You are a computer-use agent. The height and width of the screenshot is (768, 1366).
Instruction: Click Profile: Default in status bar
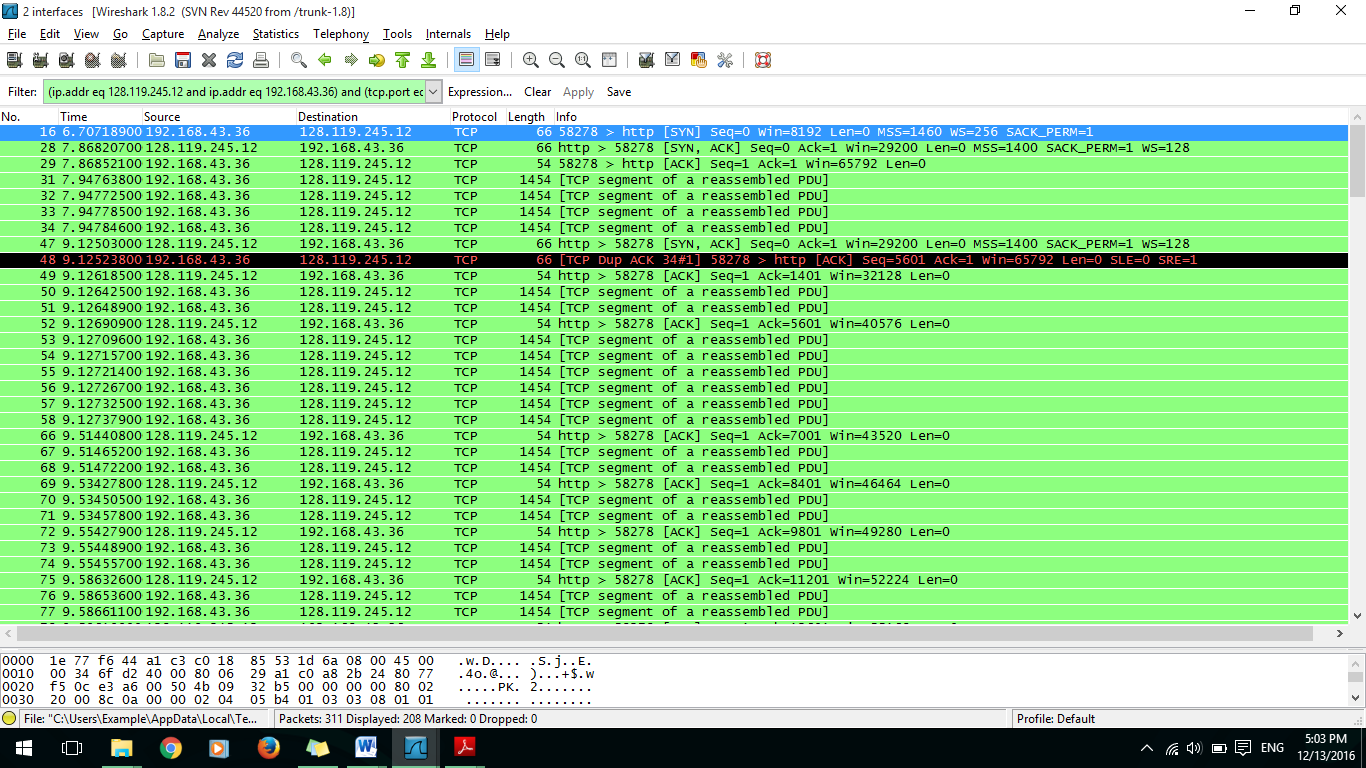tap(1056, 718)
